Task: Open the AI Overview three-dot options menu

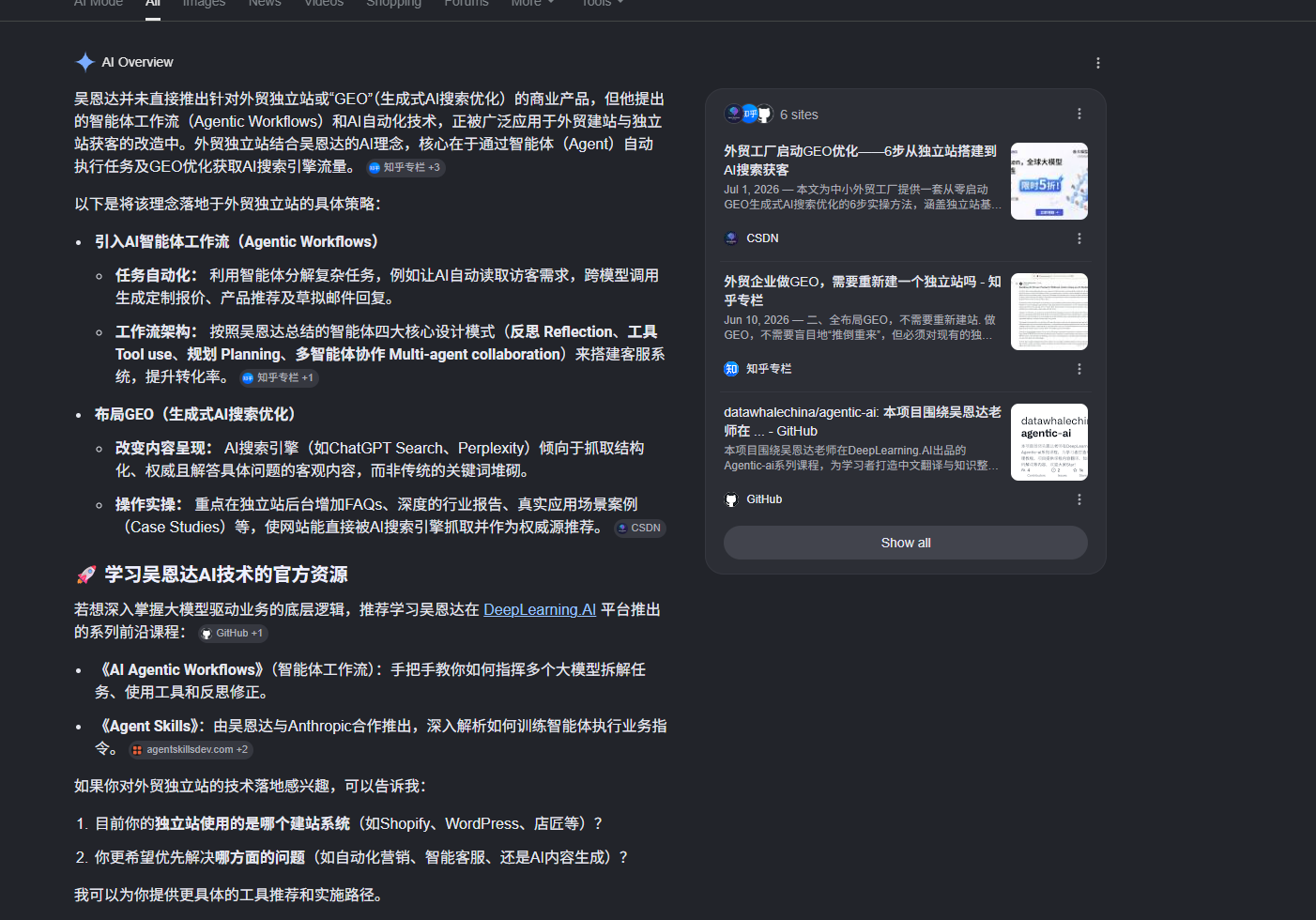Action: click(x=1097, y=63)
